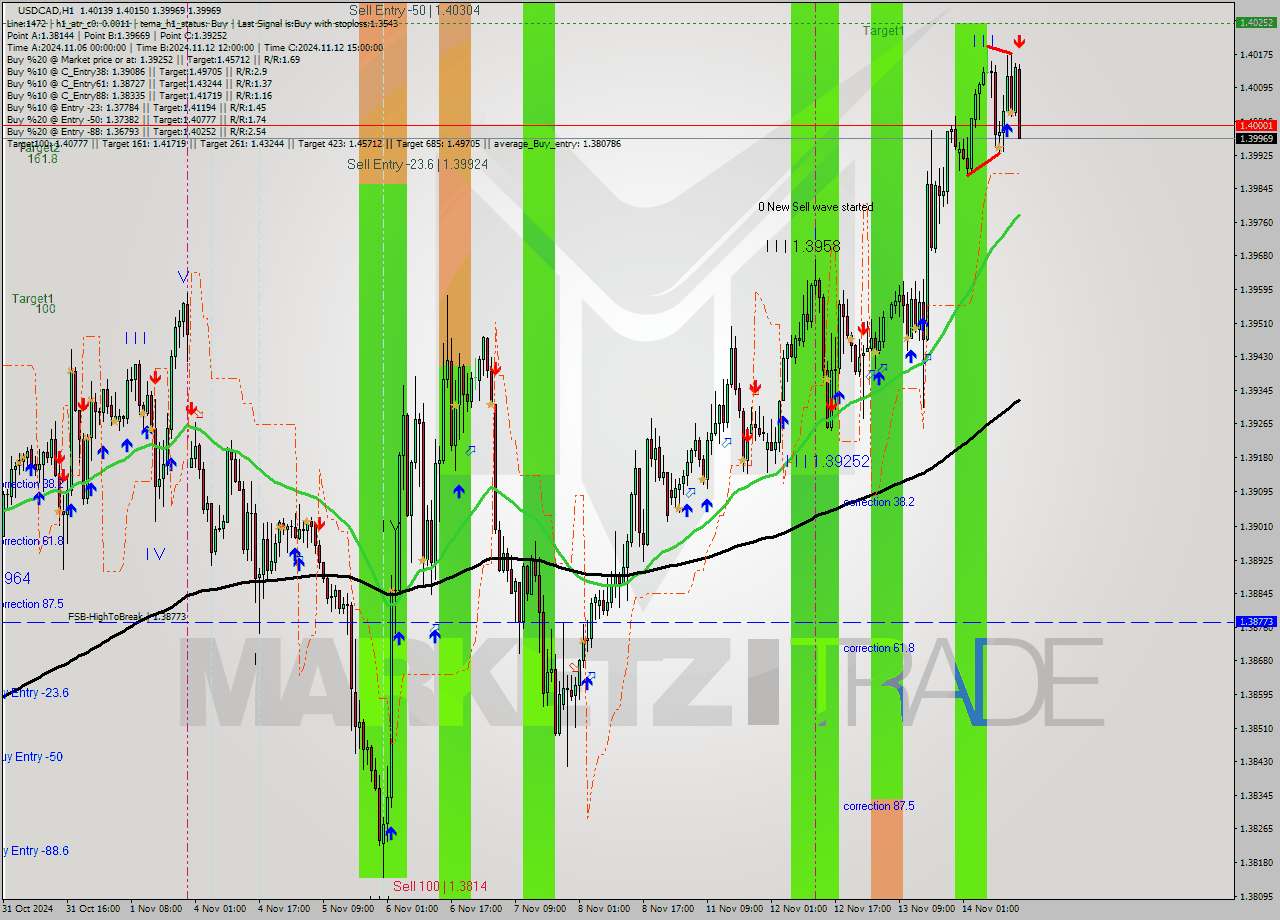Click the '7 Nov 09:00' time label

pyautogui.click(x=540, y=909)
